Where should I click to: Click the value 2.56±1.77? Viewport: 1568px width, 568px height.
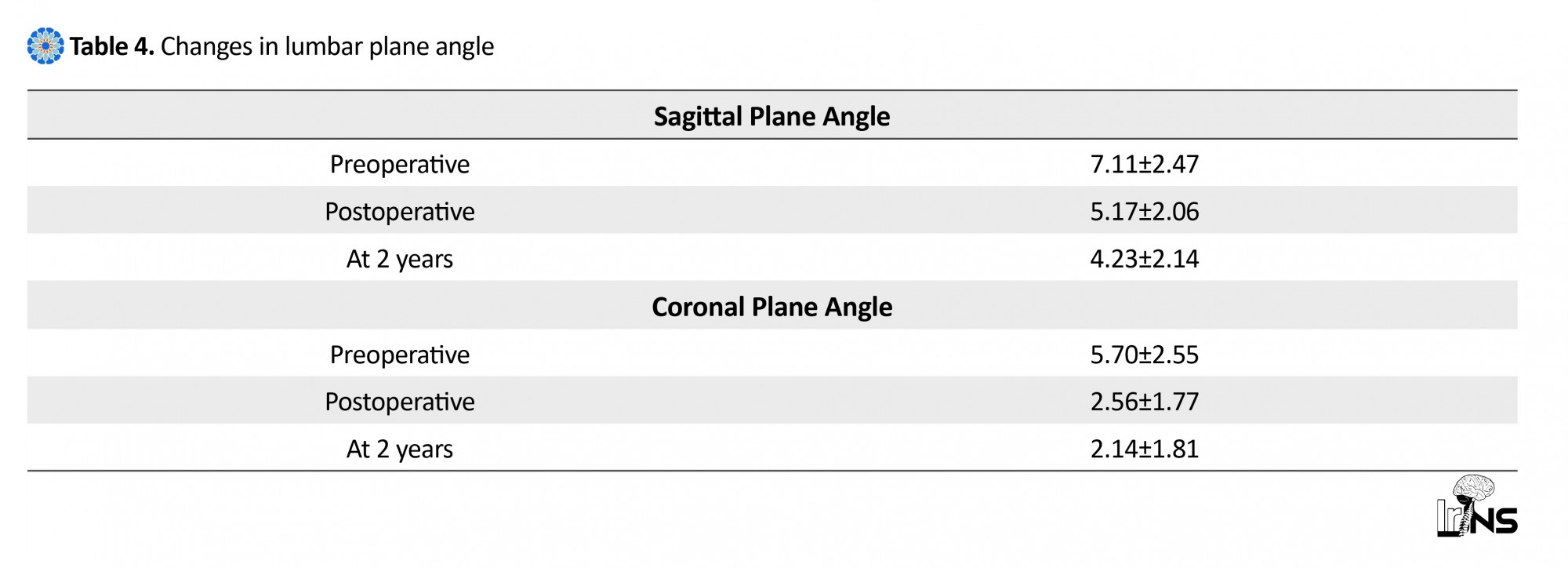1145,402
